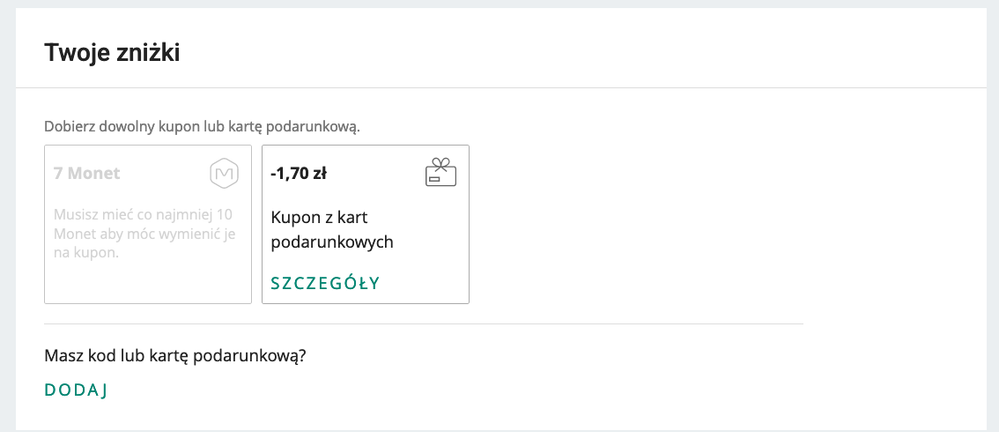Click blank space right of SZCZEGÓŁY in coupon tile
Screen dimensions: 999x432
(424, 283)
